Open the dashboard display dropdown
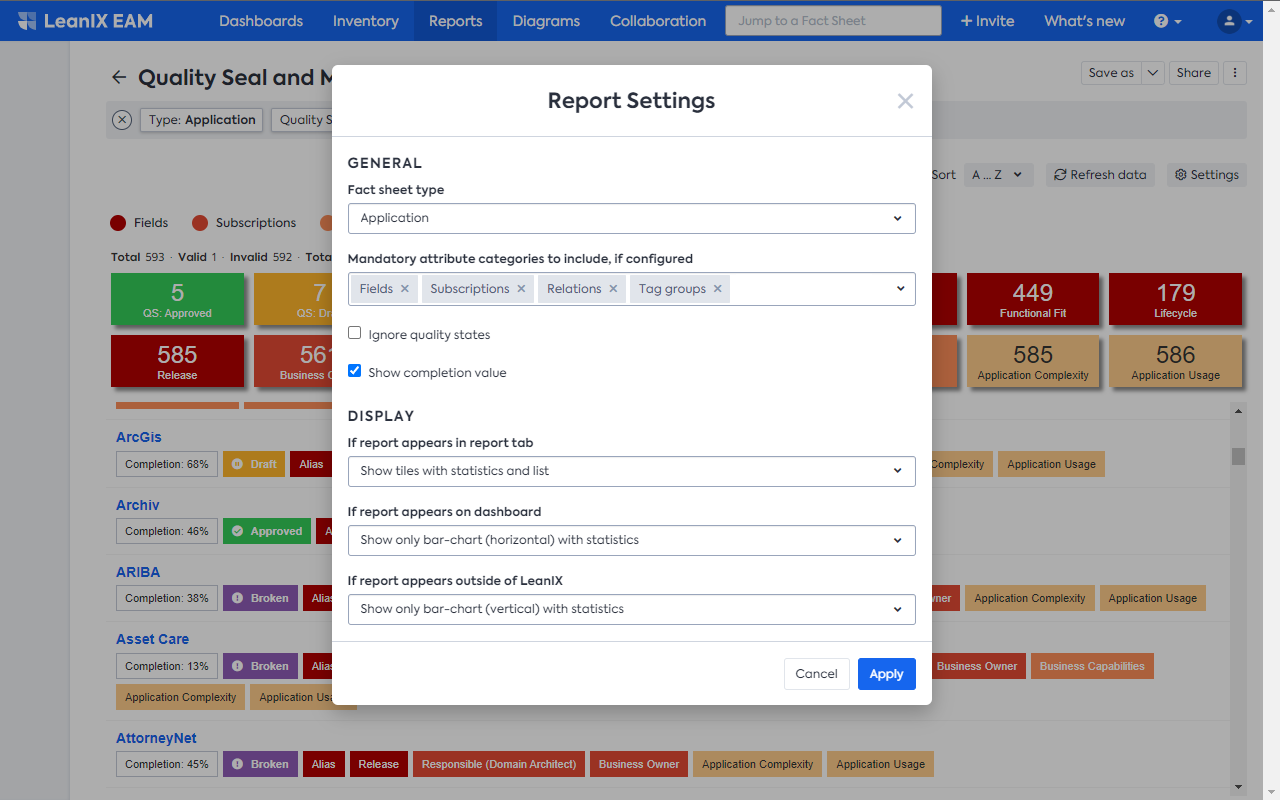This screenshot has width=1280, height=800. pyautogui.click(x=632, y=540)
